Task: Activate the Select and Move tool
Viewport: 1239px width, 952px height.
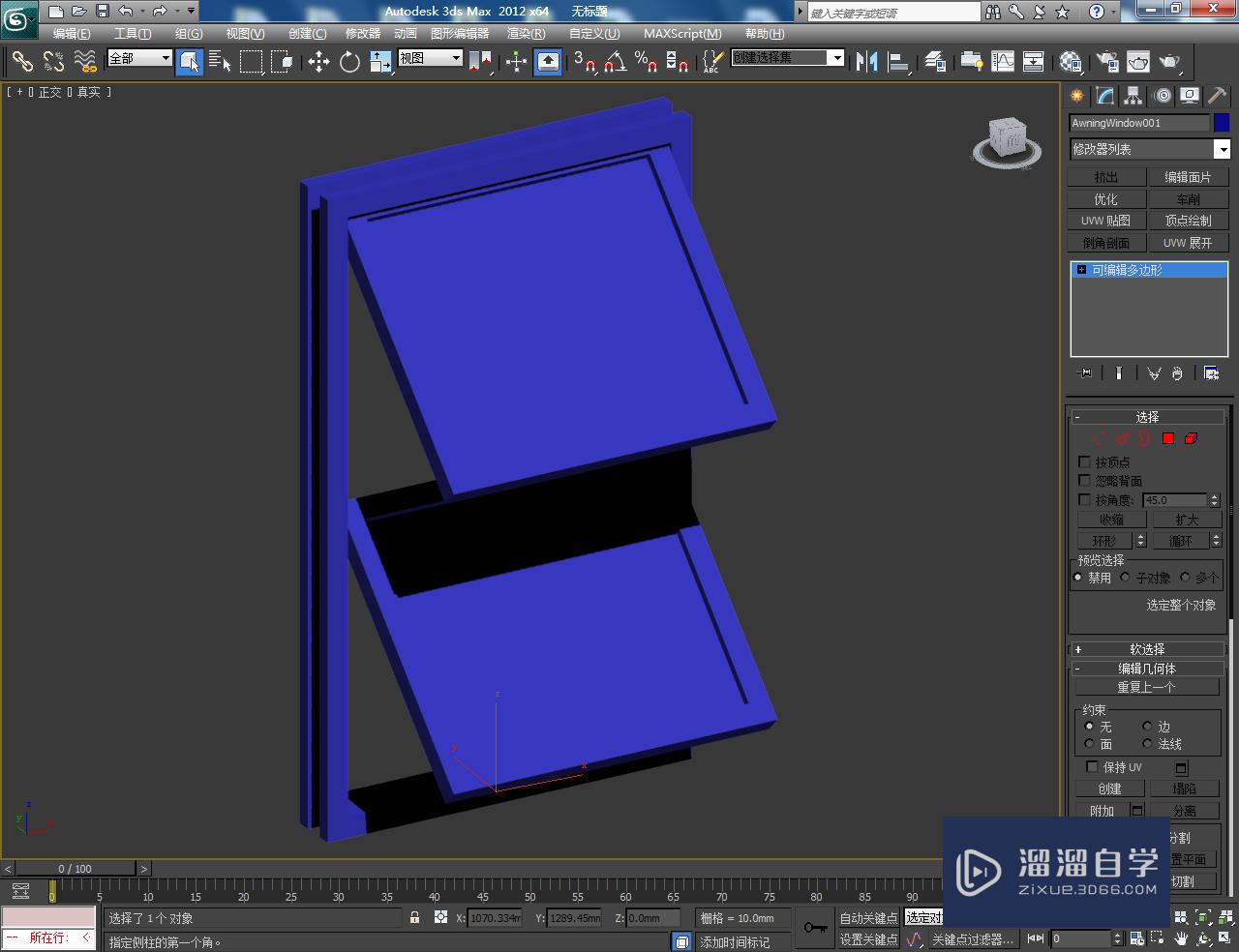Action: (x=318, y=62)
